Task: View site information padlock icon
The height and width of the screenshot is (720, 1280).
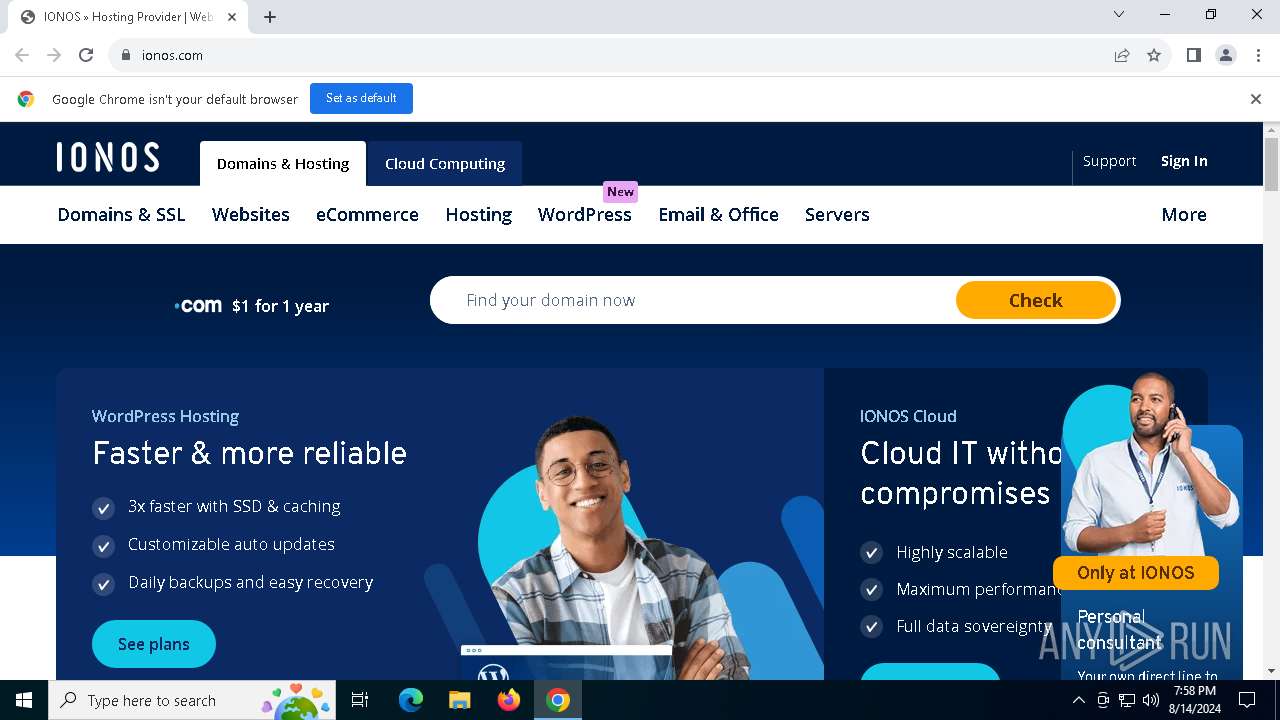Action: click(x=125, y=55)
